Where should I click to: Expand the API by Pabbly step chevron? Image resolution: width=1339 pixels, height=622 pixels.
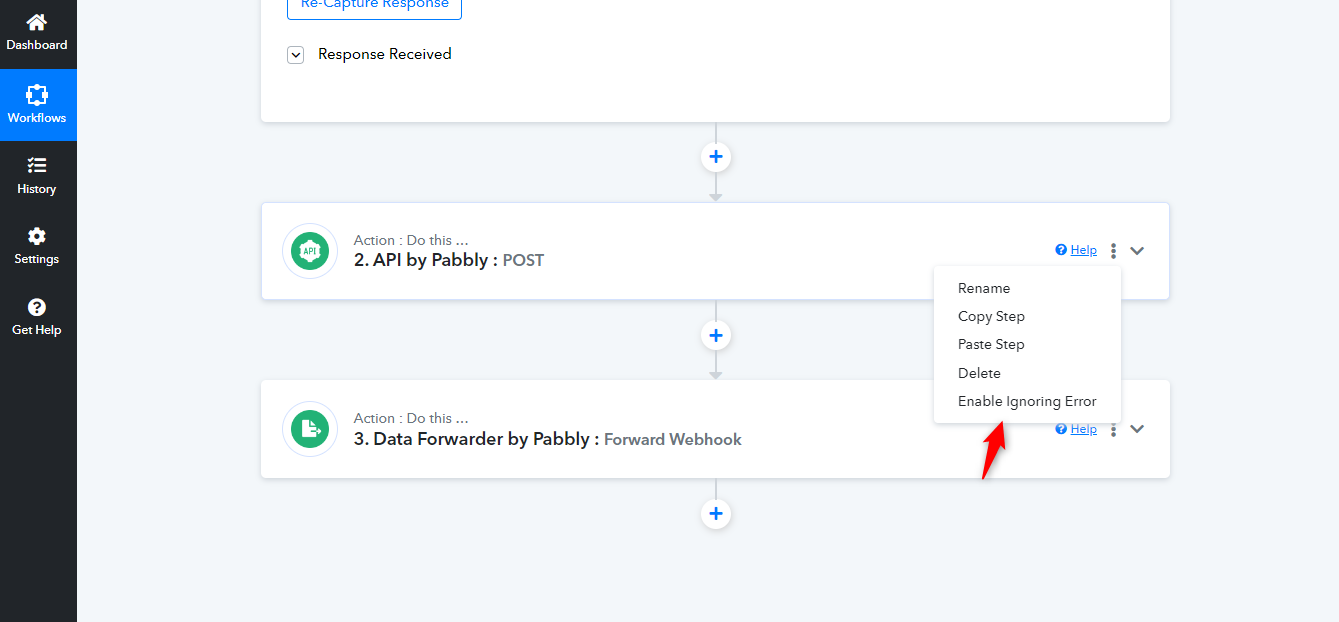pos(1137,251)
